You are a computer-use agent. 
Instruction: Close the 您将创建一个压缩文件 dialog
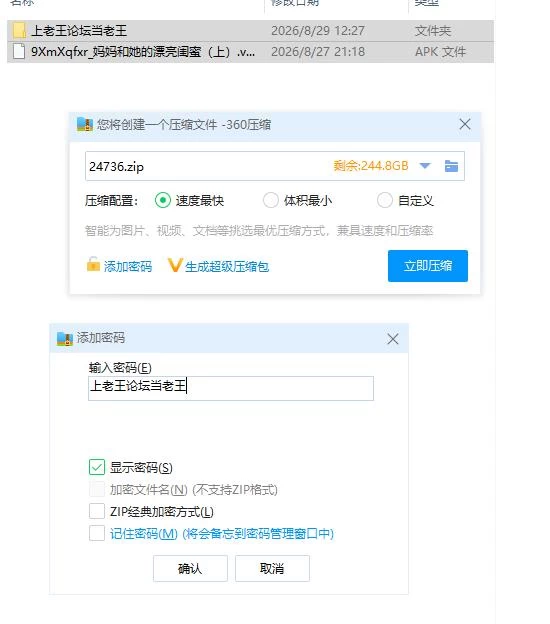coord(465,124)
